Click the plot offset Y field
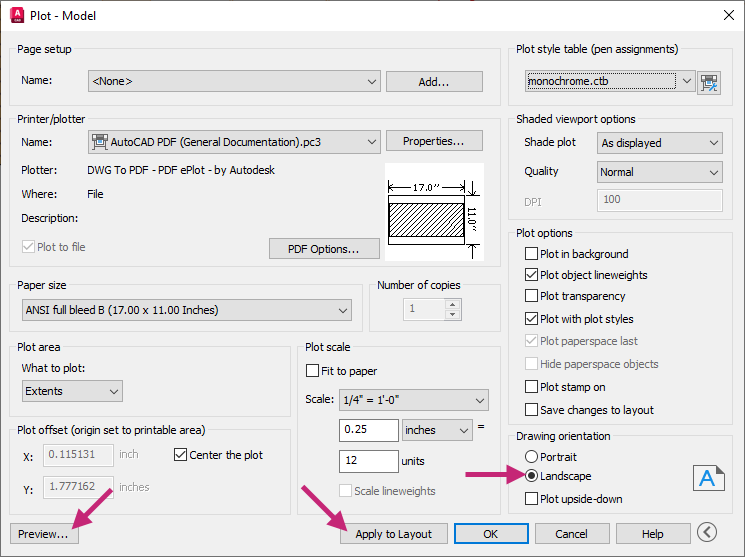Image resolution: width=745 pixels, height=557 pixels. (x=78, y=487)
